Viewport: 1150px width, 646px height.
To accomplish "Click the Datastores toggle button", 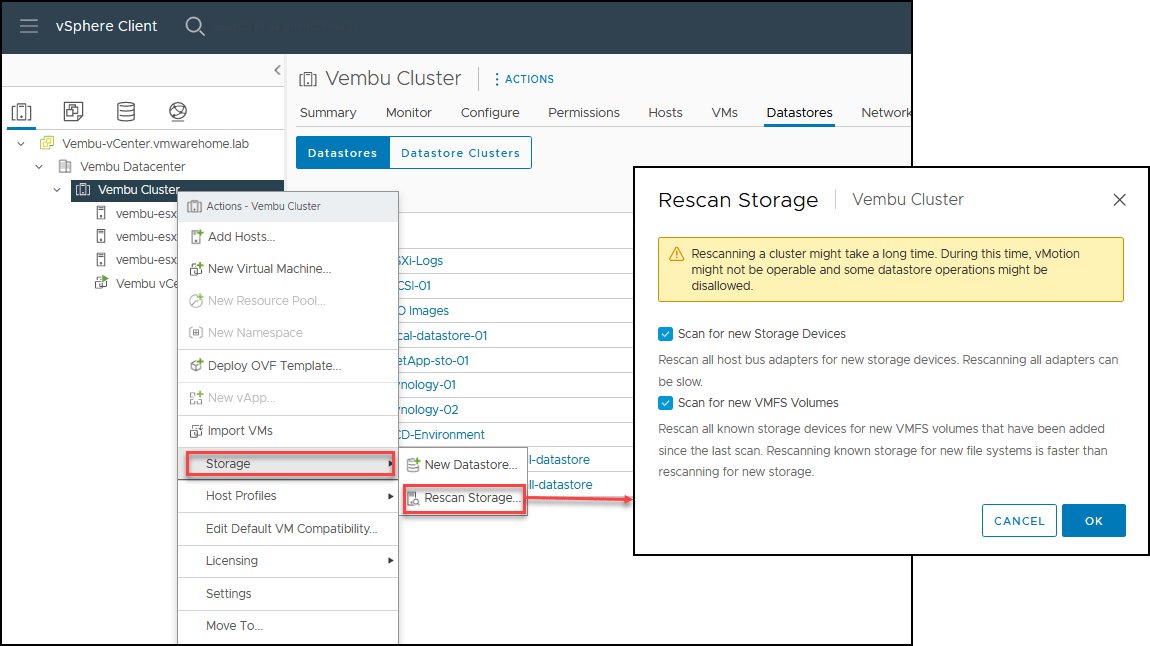I will point(343,153).
